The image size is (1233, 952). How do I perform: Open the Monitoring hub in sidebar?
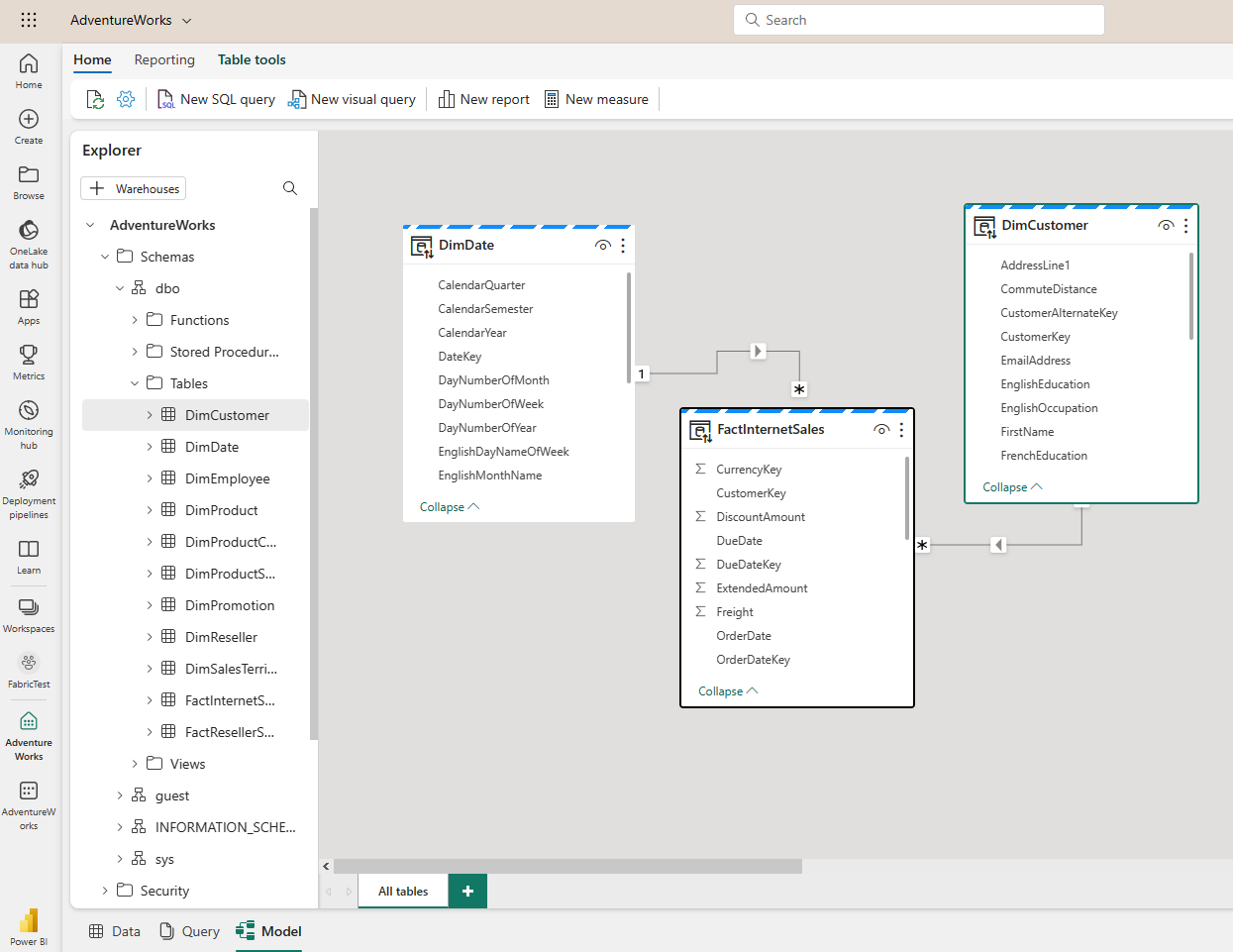[x=29, y=411]
